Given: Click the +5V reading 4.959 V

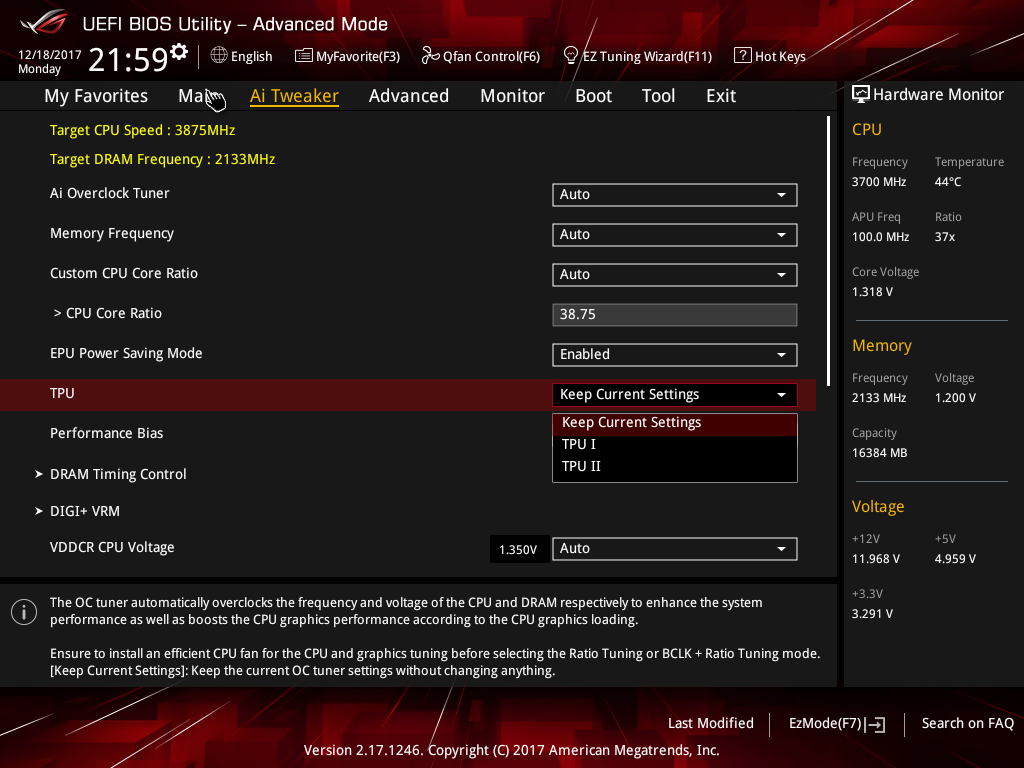Looking at the screenshot, I should (x=955, y=559).
